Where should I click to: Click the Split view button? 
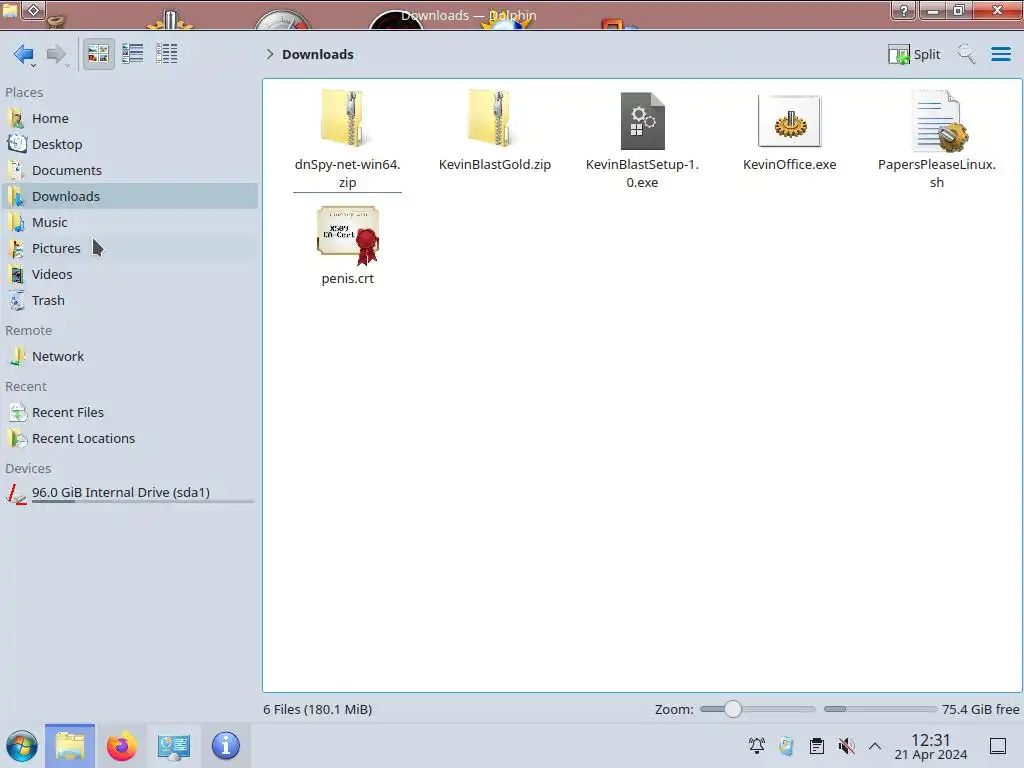coord(914,54)
